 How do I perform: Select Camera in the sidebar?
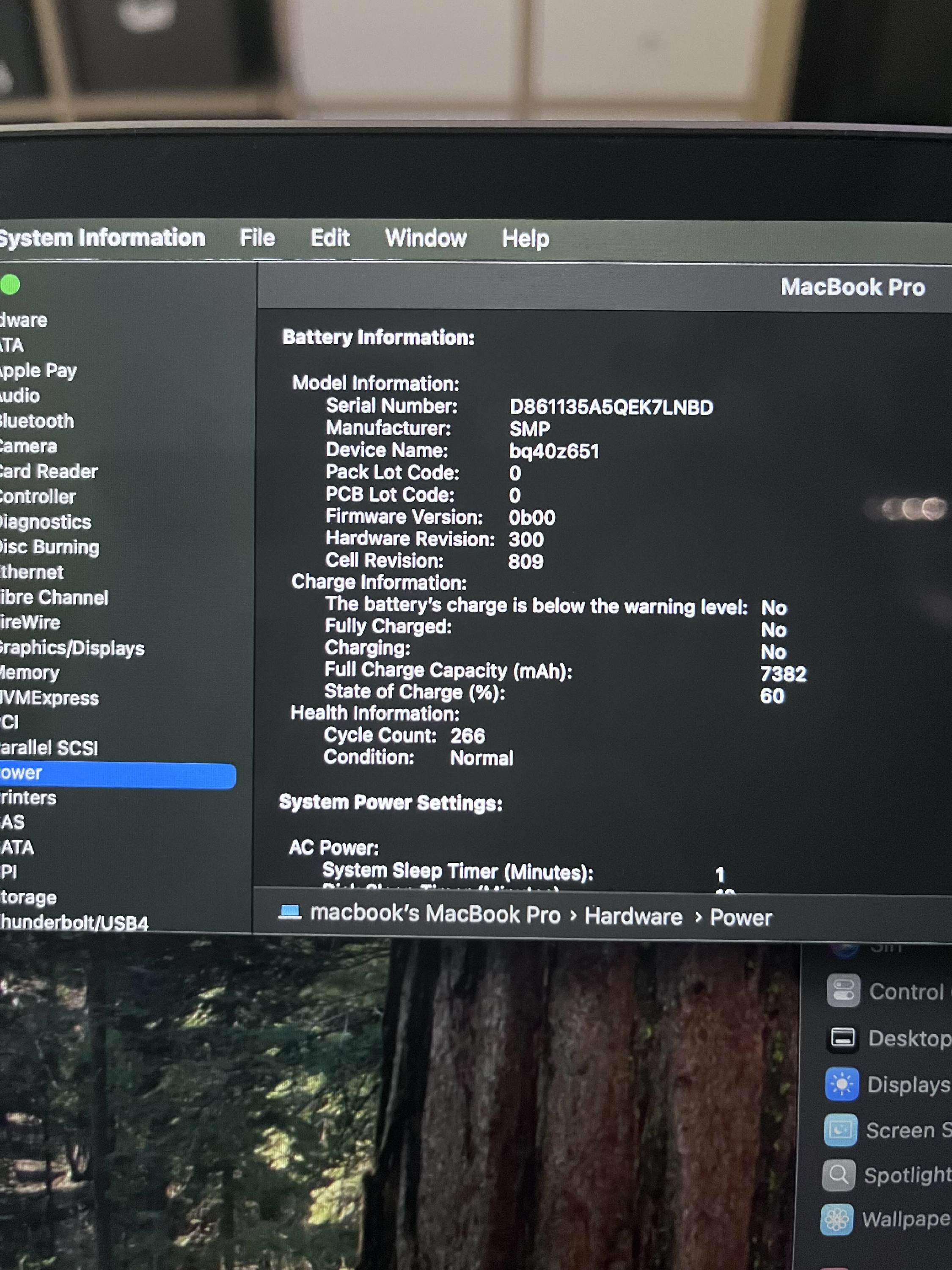(28, 446)
